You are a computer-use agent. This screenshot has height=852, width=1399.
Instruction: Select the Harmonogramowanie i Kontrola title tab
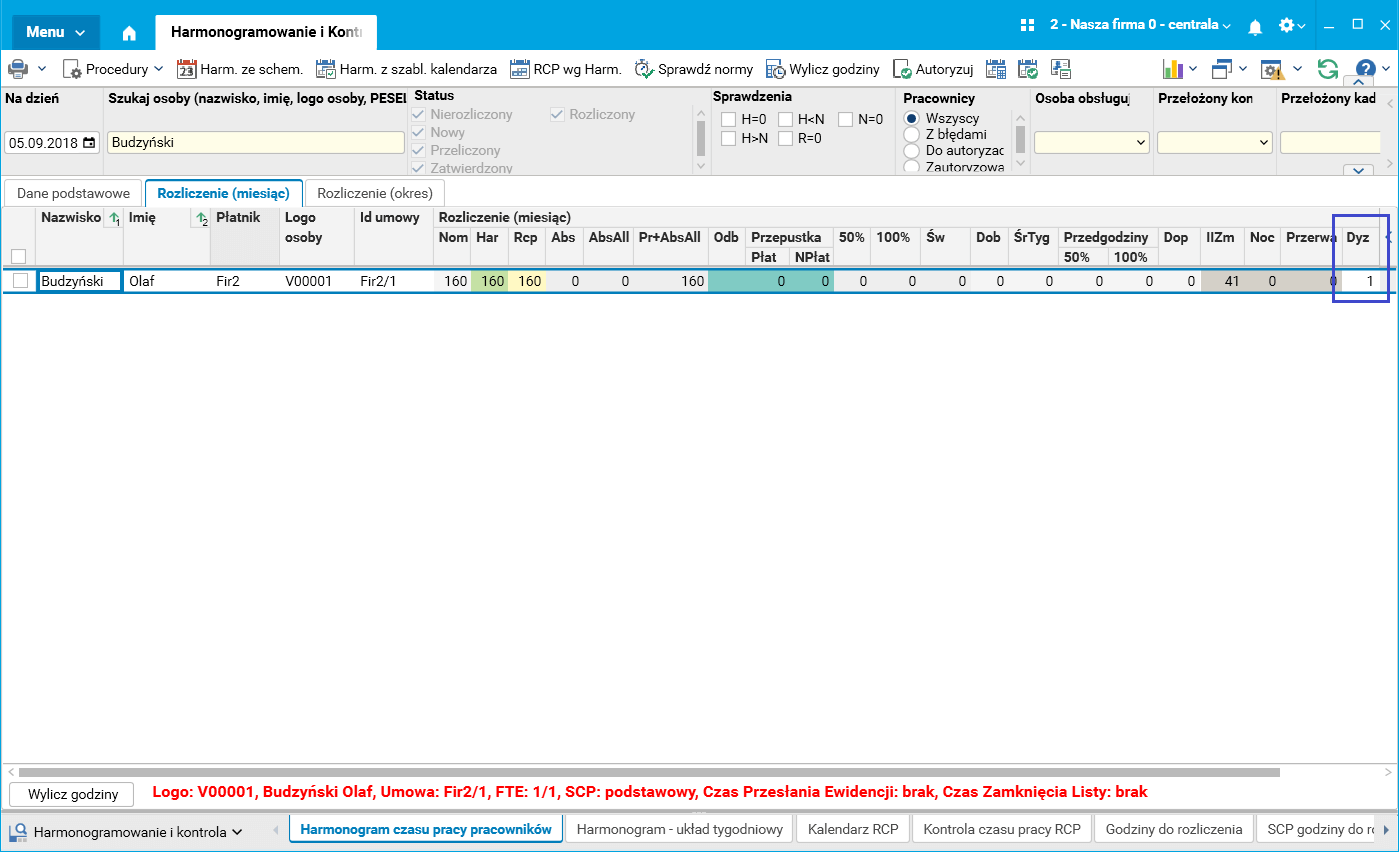pyautogui.click(x=266, y=32)
